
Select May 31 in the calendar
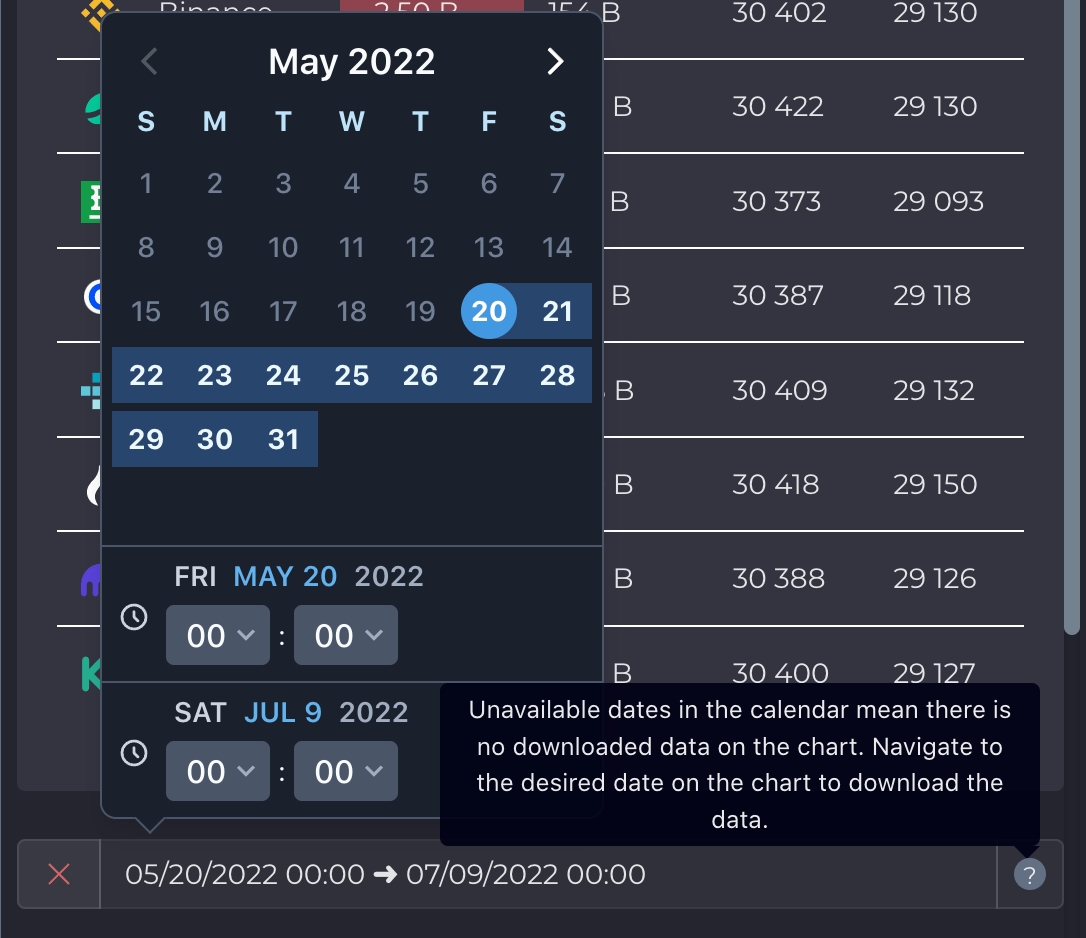point(283,439)
